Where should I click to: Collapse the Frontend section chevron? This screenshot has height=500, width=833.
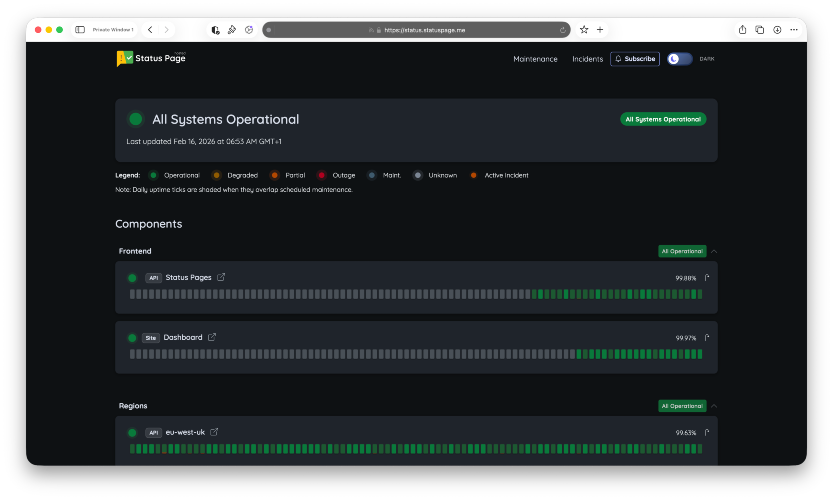(x=714, y=251)
